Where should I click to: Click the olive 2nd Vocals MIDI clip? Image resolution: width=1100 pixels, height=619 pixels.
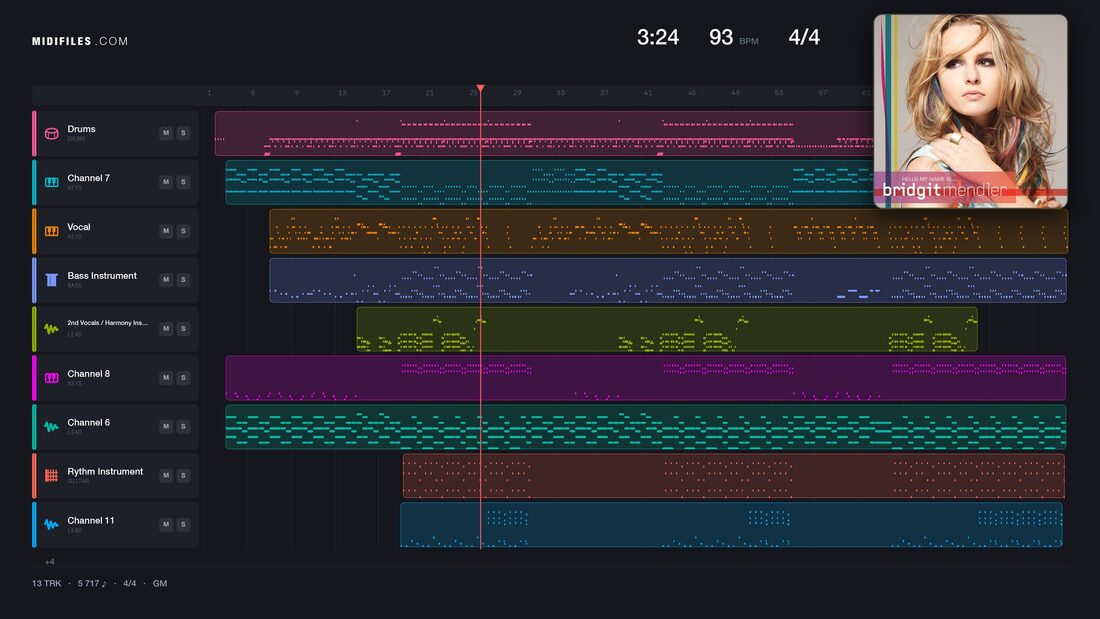[x=666, y=329]
